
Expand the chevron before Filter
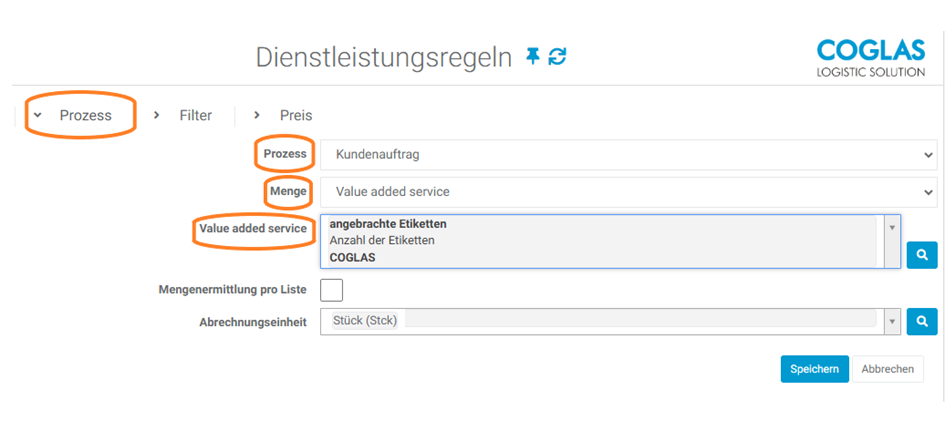[x=157, y=115]
